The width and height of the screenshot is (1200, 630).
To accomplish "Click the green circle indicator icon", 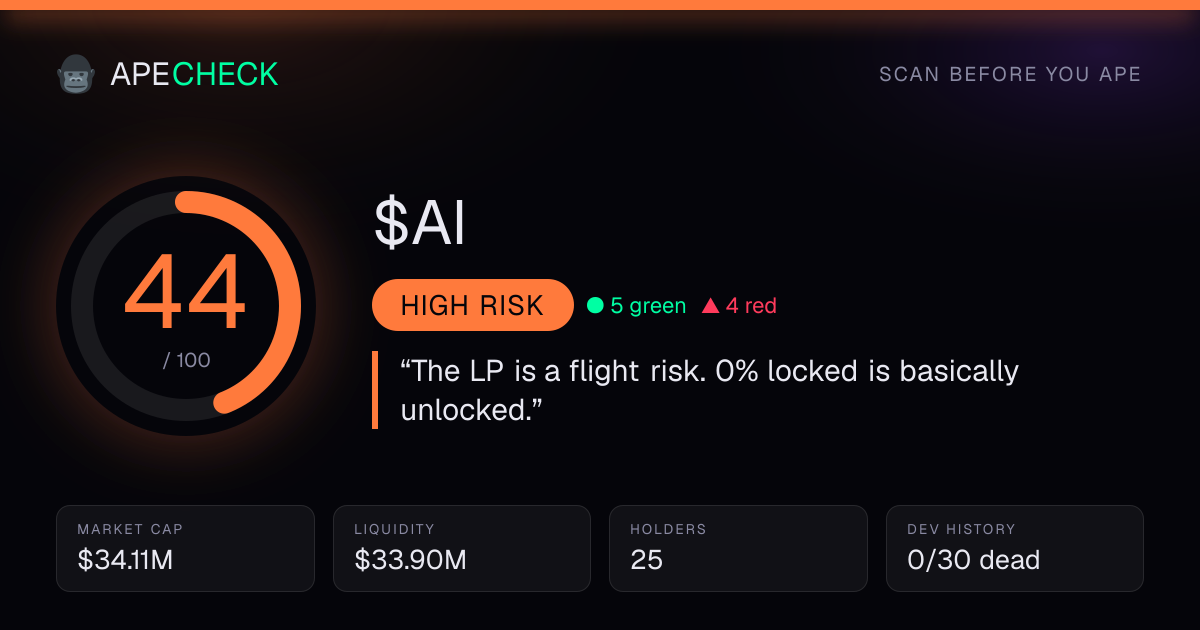I will tap(594, 306).
